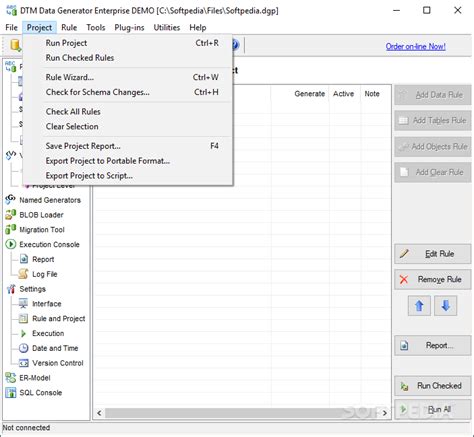Click the BLOB Loader icon

10,215
